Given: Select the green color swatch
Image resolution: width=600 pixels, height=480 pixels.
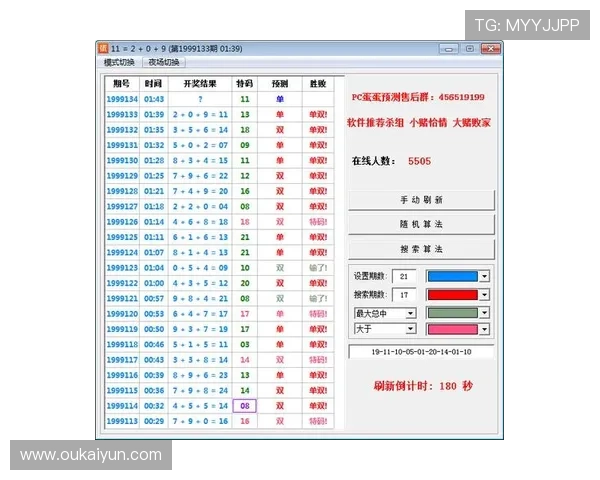Looking at the screenshot, I should 453,313.
